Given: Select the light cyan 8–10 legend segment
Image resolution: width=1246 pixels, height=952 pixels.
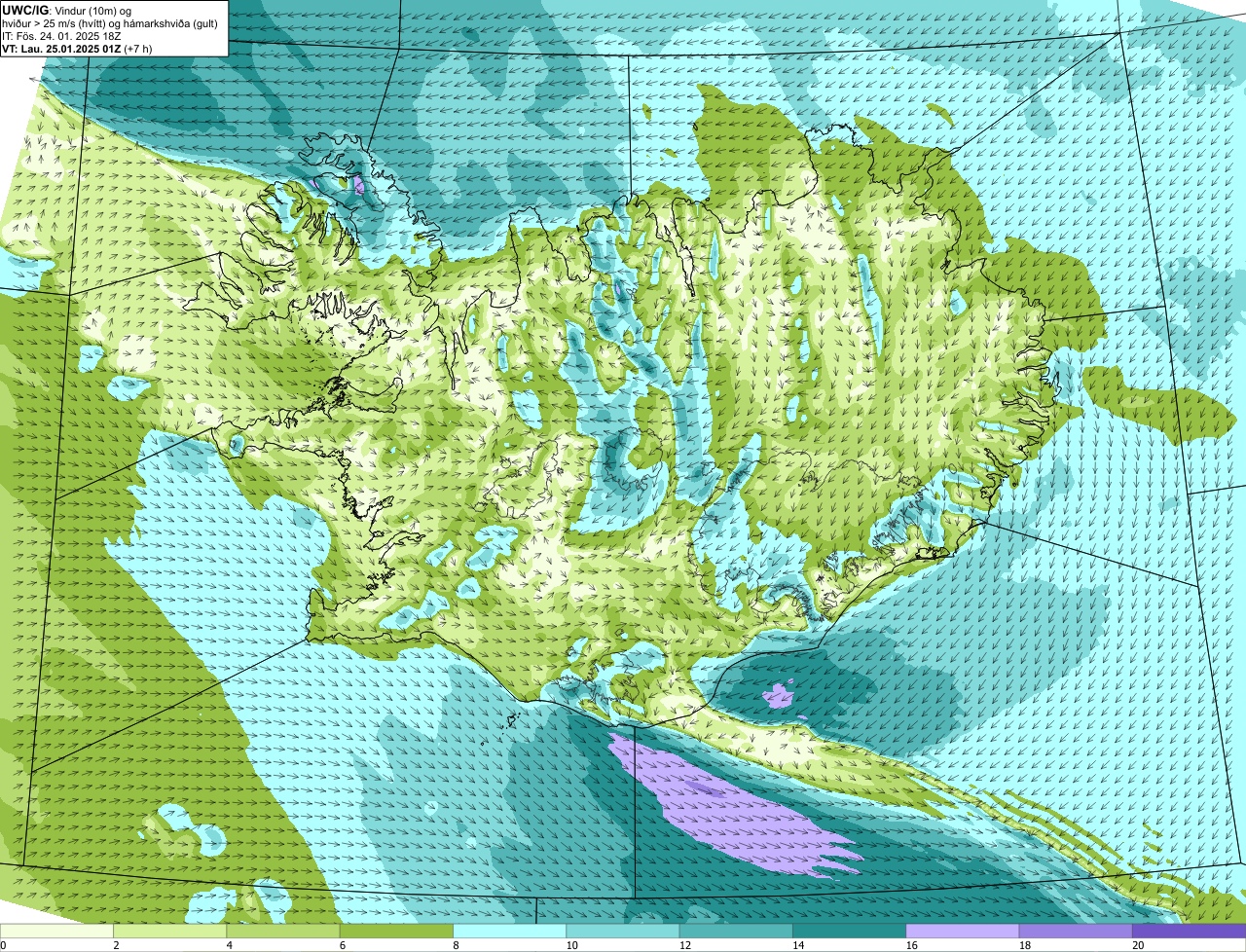Looking at the screenshot, I should [x=509, y=931].
